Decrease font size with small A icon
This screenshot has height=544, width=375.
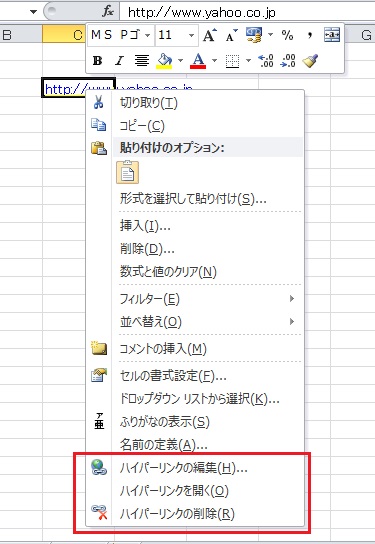pyautogui.click(x=231, y=35)
